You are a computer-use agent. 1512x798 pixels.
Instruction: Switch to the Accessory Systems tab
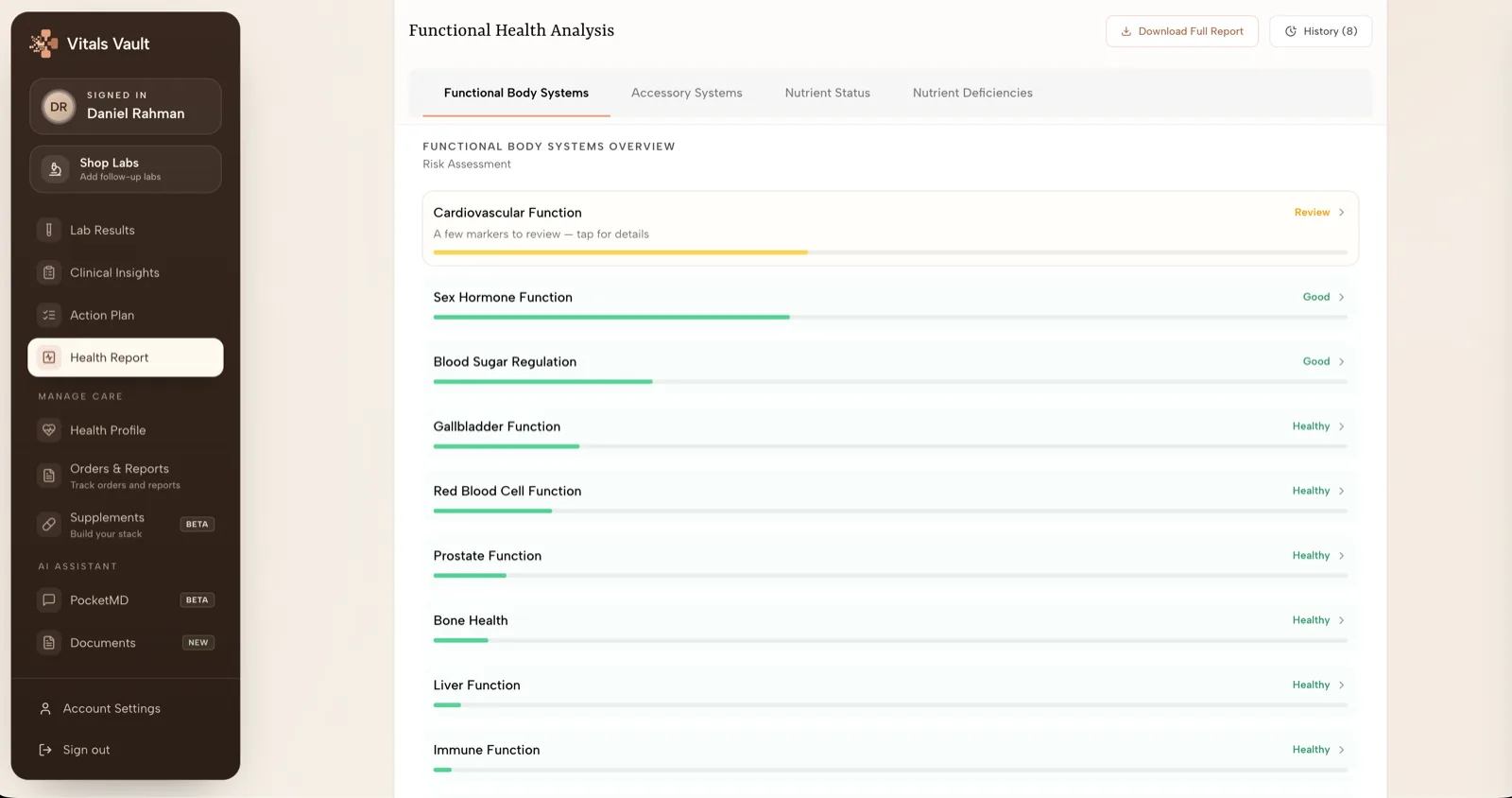point(687,93)
